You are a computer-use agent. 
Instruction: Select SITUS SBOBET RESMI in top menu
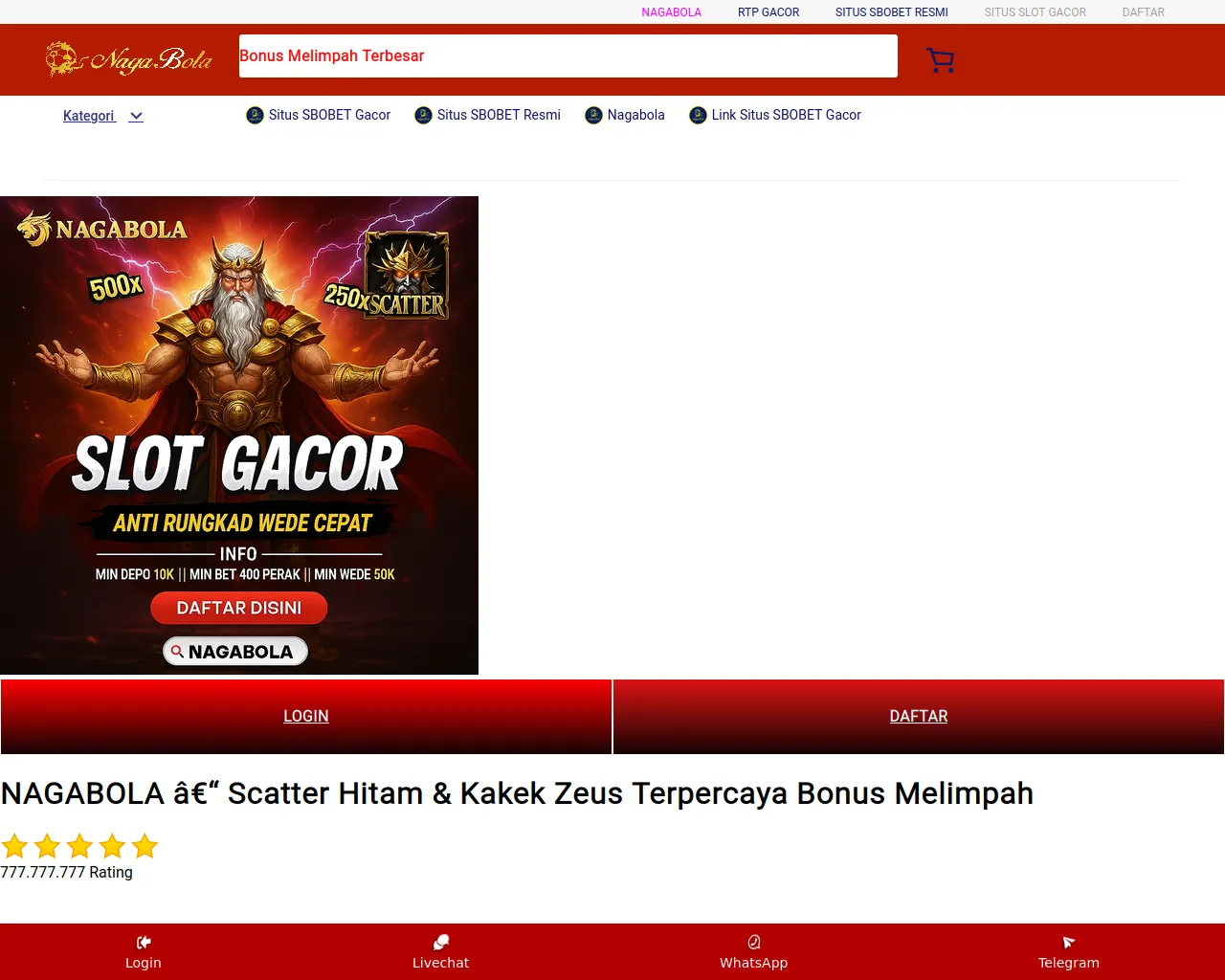[892, 12]
